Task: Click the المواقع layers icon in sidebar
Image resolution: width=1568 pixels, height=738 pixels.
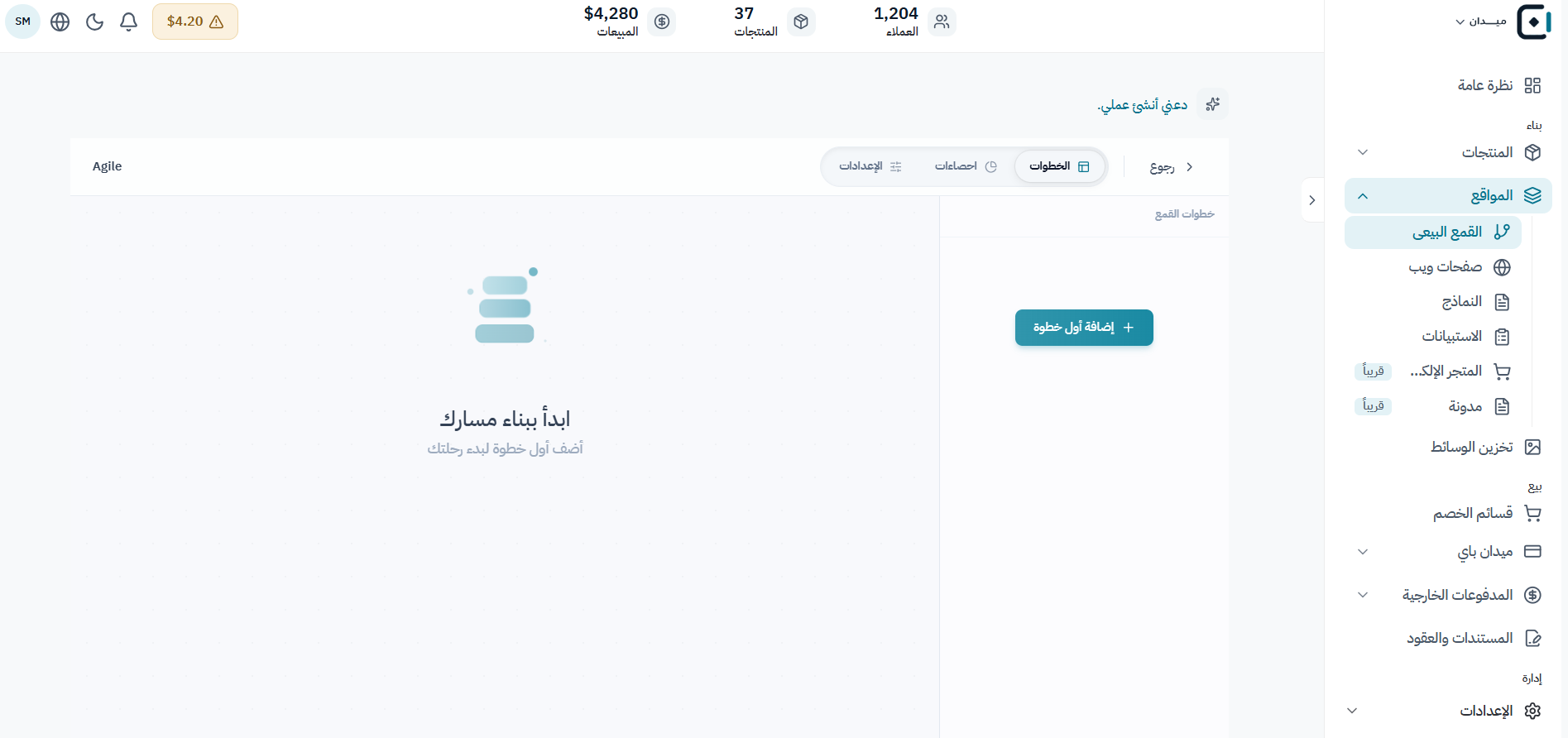Action: pos(1532,196)
